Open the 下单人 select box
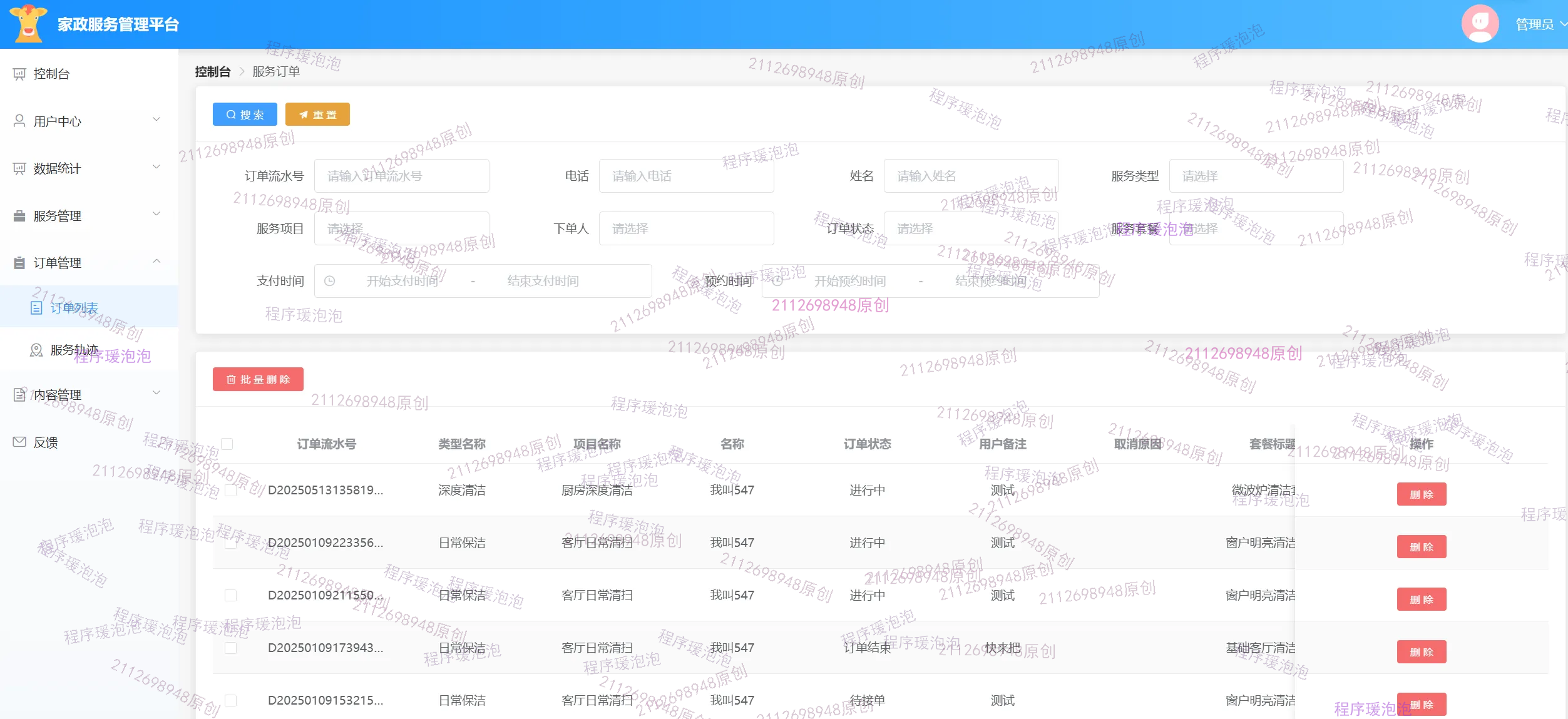 point(686,228)
